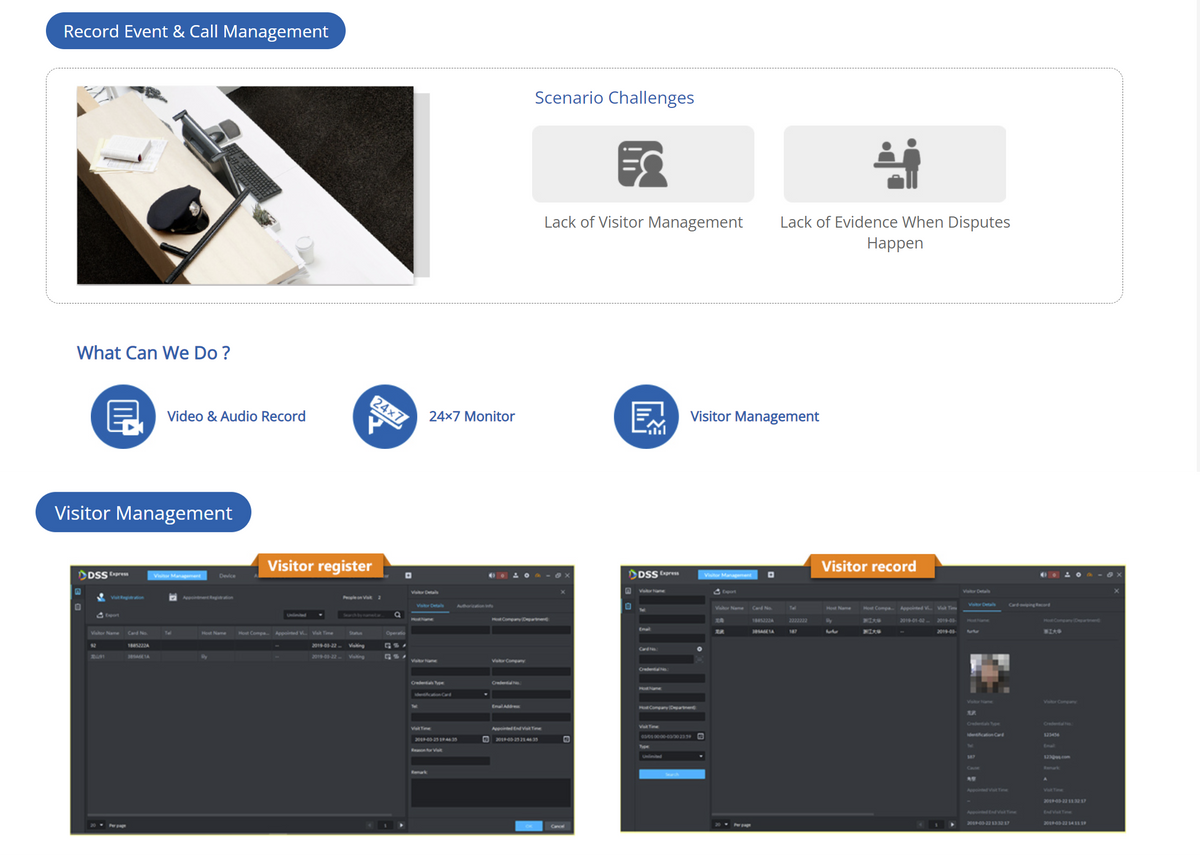Viewport: 1200px width, 855px height.
Task: Click blue Search button in Visitor record screenshot
Action: (x=672, y=774)
